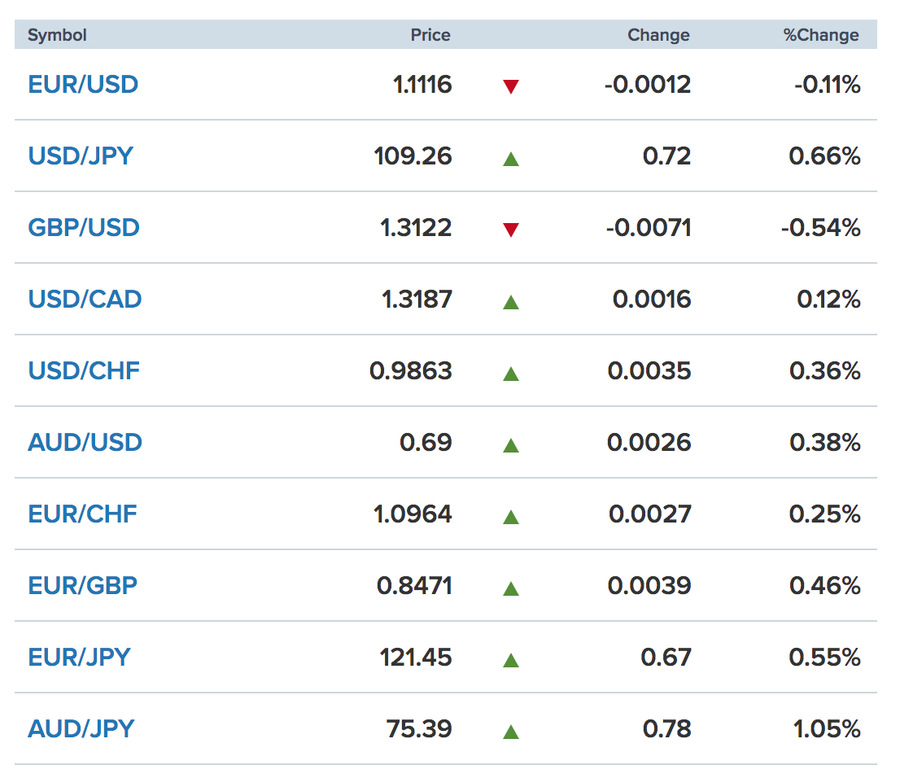Image resolution: width=900 pixels, height=783 pixels.
Task: Click the green up arrow for USD/JPY
Action: pyautogui.click(x=511, y=158)
